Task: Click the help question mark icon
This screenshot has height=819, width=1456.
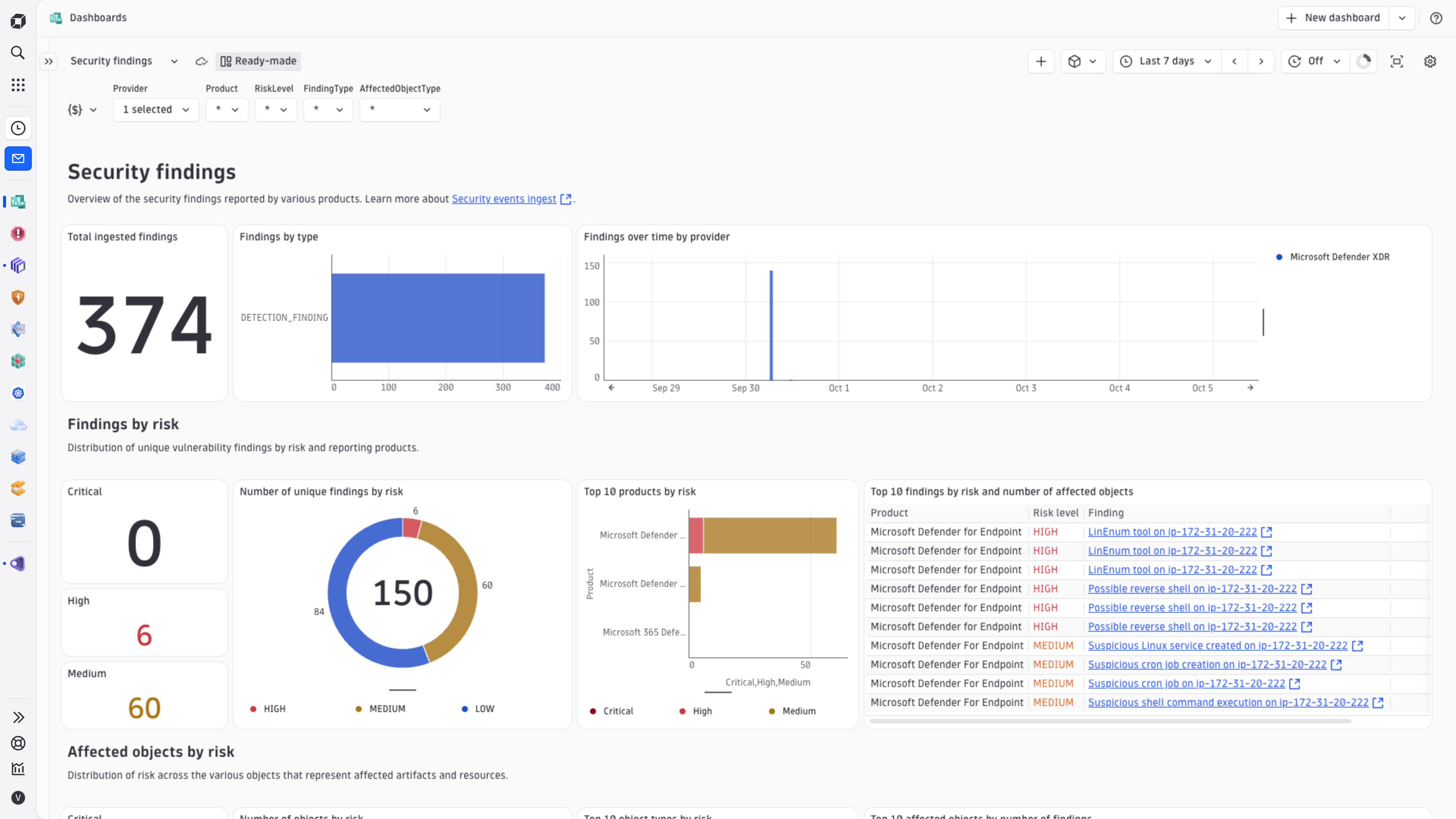Action: tap(1436, 18)
